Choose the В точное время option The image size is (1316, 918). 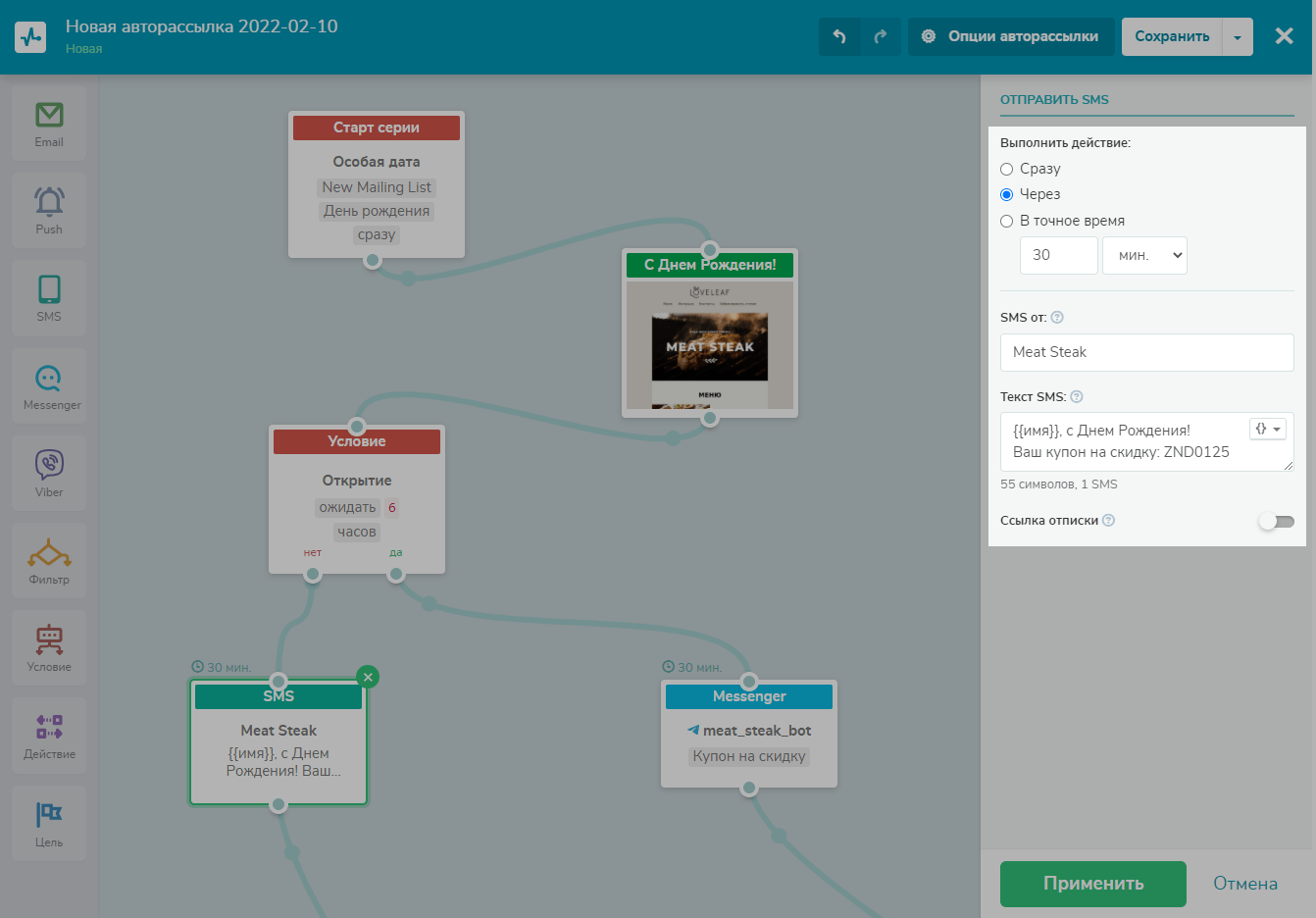coord(1007,221)
